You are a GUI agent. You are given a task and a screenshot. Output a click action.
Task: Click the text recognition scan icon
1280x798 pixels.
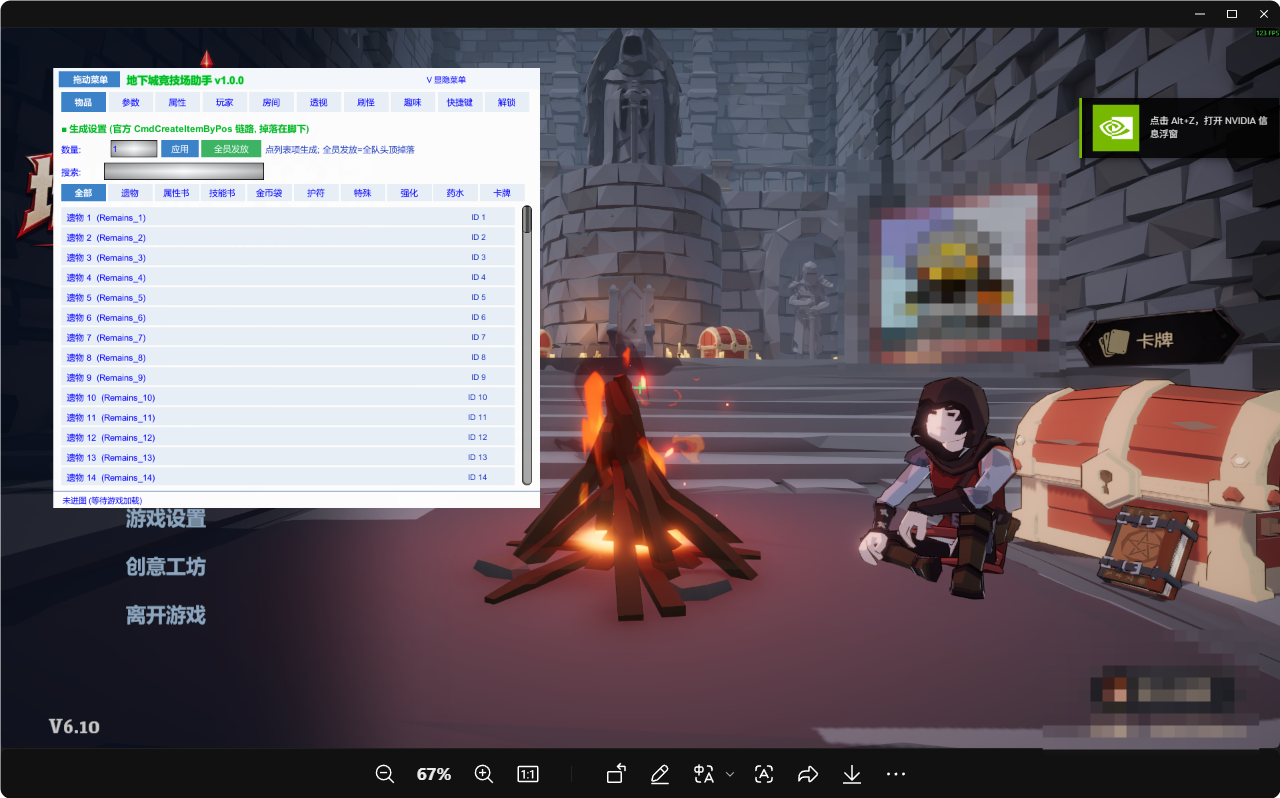click(x=764, y=774)
